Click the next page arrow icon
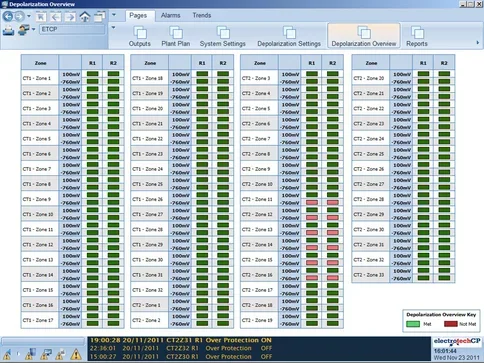The image size is (484, 363). tap(70, 17)
